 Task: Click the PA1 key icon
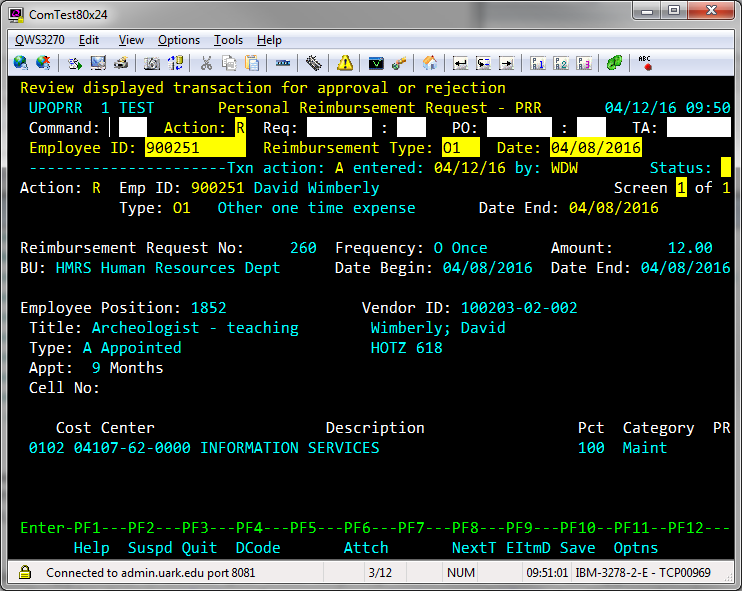(538, 63)
